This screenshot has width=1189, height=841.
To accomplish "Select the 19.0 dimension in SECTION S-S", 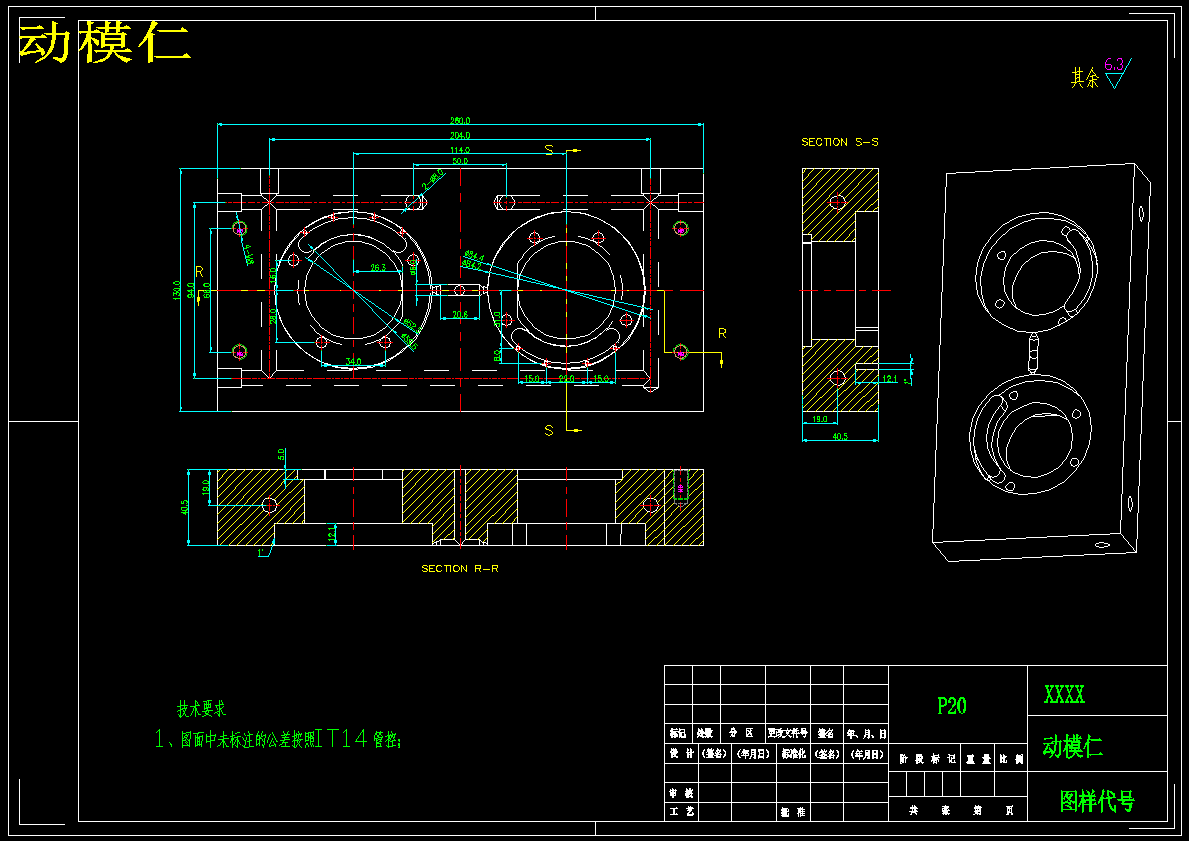I will (820, 419).
